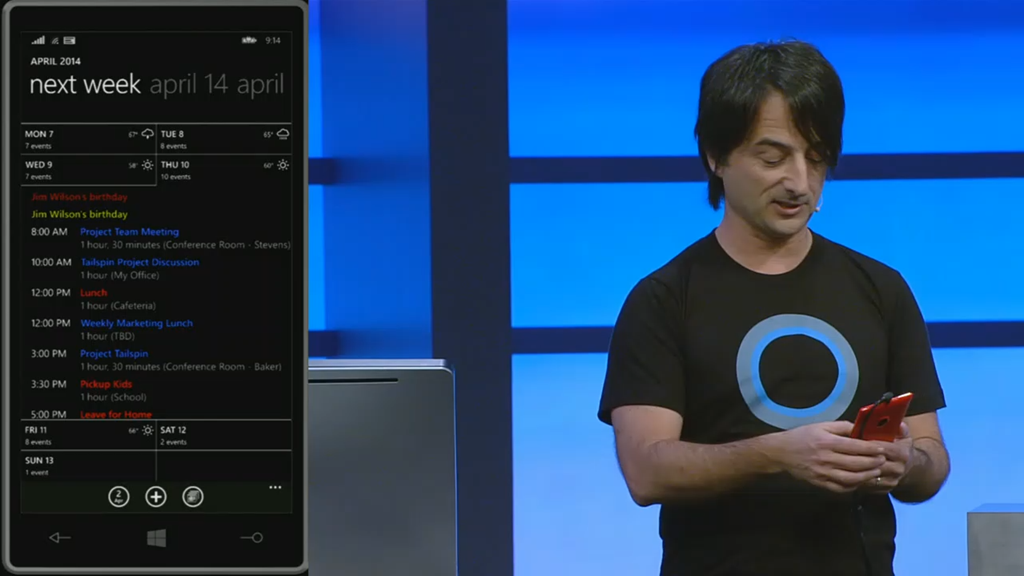Expand the SAT 12 day cell
The height and width of the screenshot is (576, 1024).
click(x=224, y=435)
